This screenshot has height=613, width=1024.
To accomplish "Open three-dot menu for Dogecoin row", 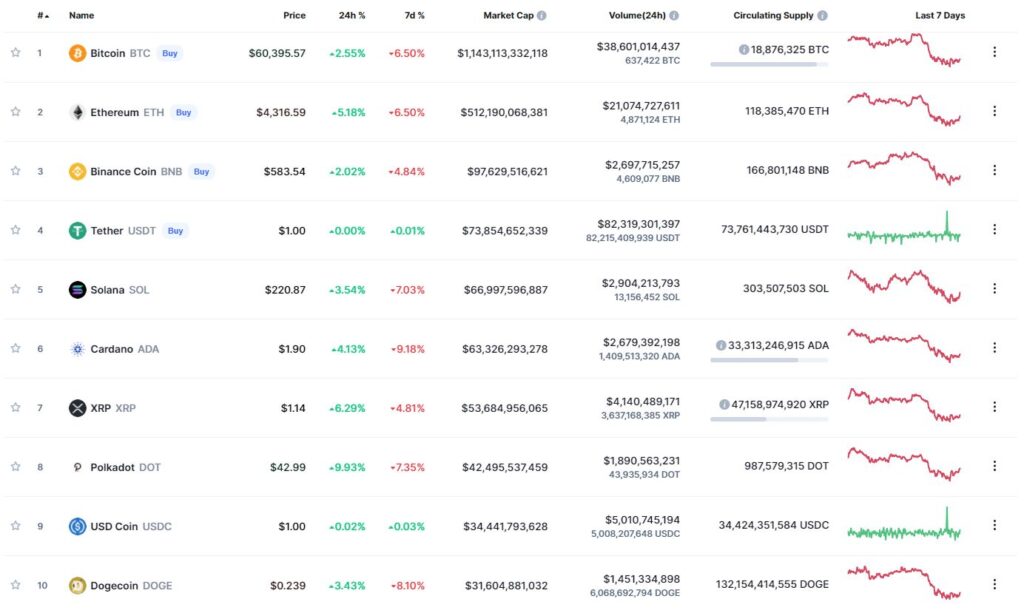I will tap(994, 584).
